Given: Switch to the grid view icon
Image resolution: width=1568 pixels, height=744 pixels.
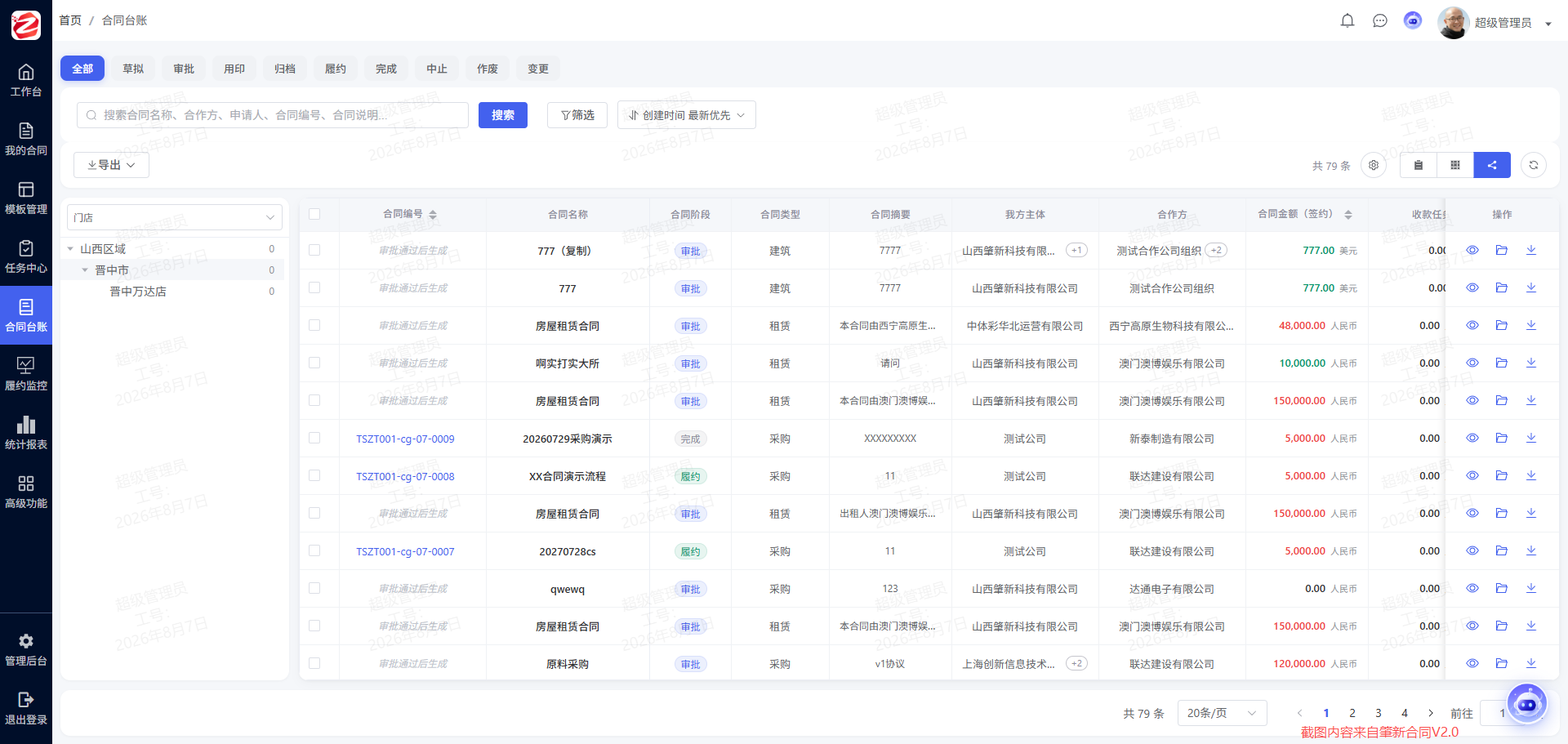Looking at the screenshot, I should (x=1455, y=165).
